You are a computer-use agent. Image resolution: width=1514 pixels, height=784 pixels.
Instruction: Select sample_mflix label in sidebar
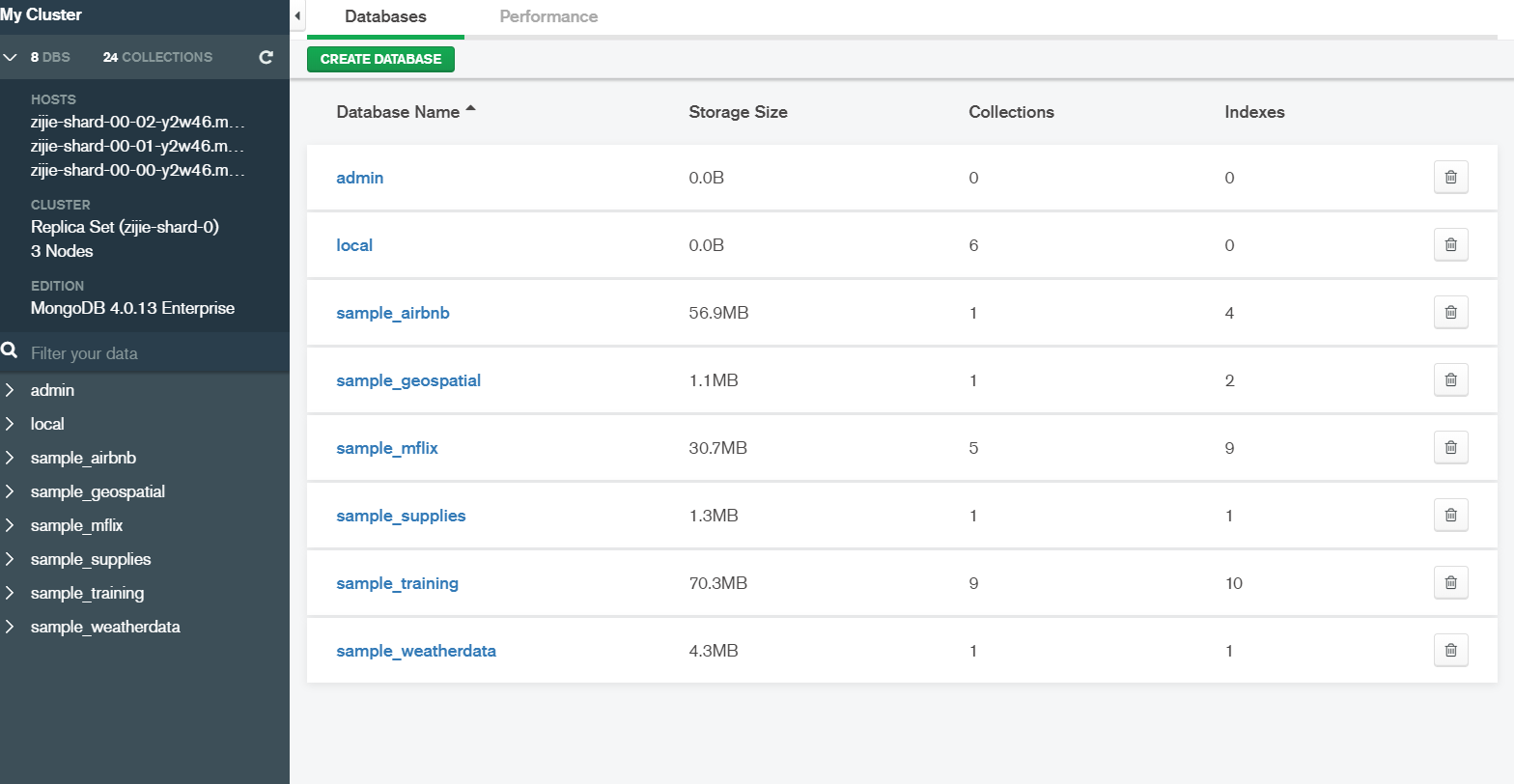(x=76, y=525)
